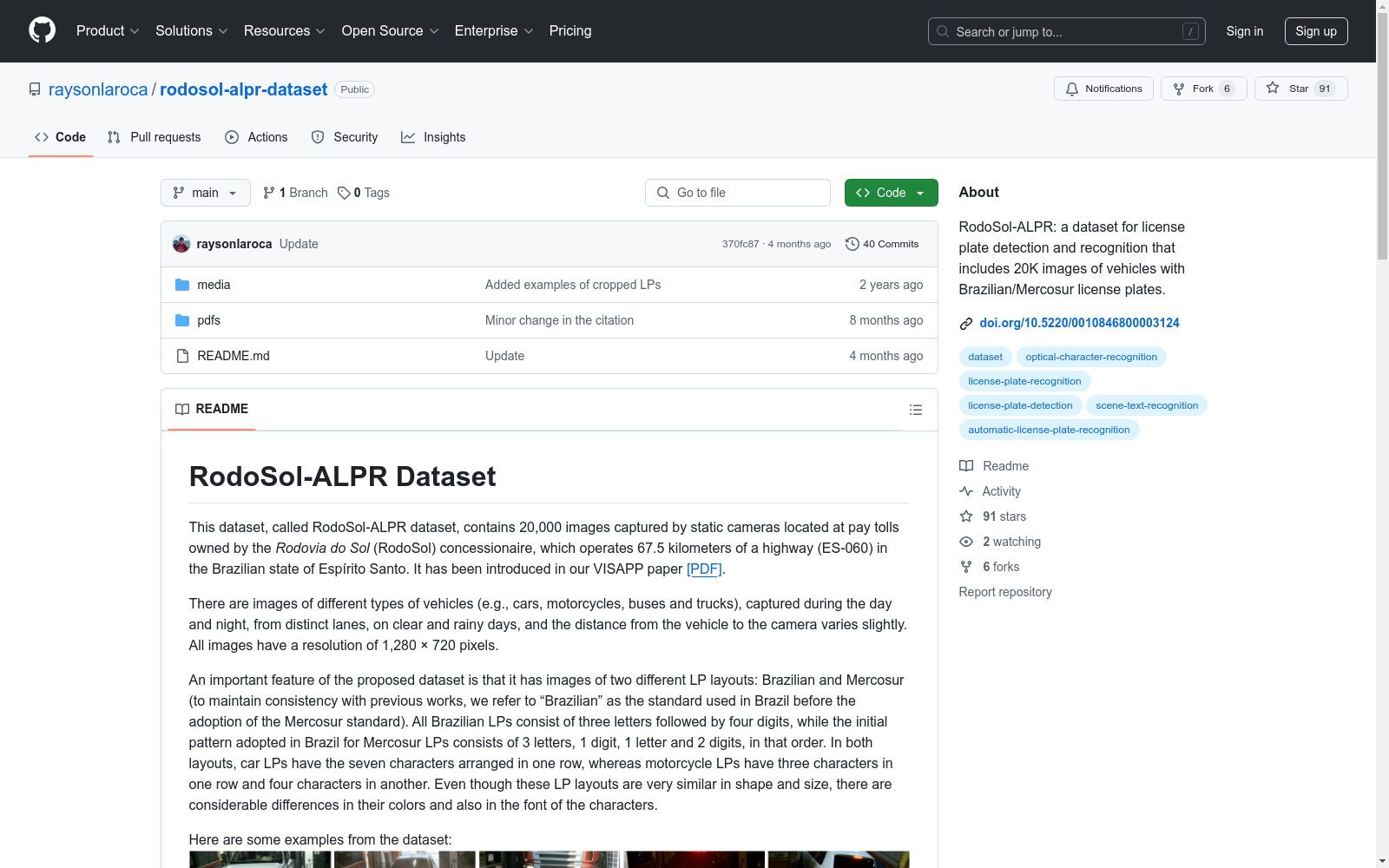Open the README.md file name
Image resolution: width=1389 pixels, height=868 pixels.
click(x=234, y=356)
